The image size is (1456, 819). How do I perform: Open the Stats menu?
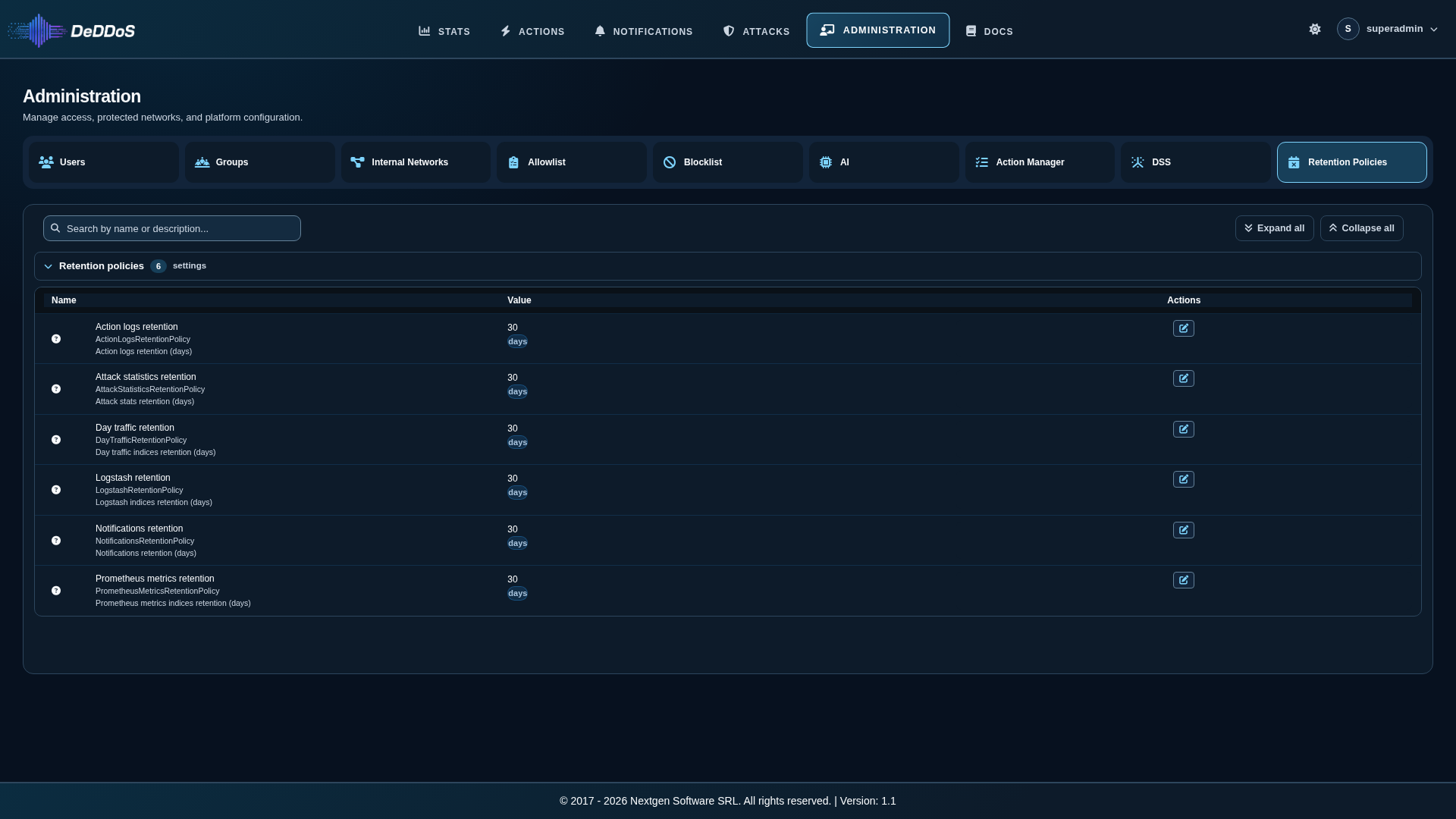point(444,31)
